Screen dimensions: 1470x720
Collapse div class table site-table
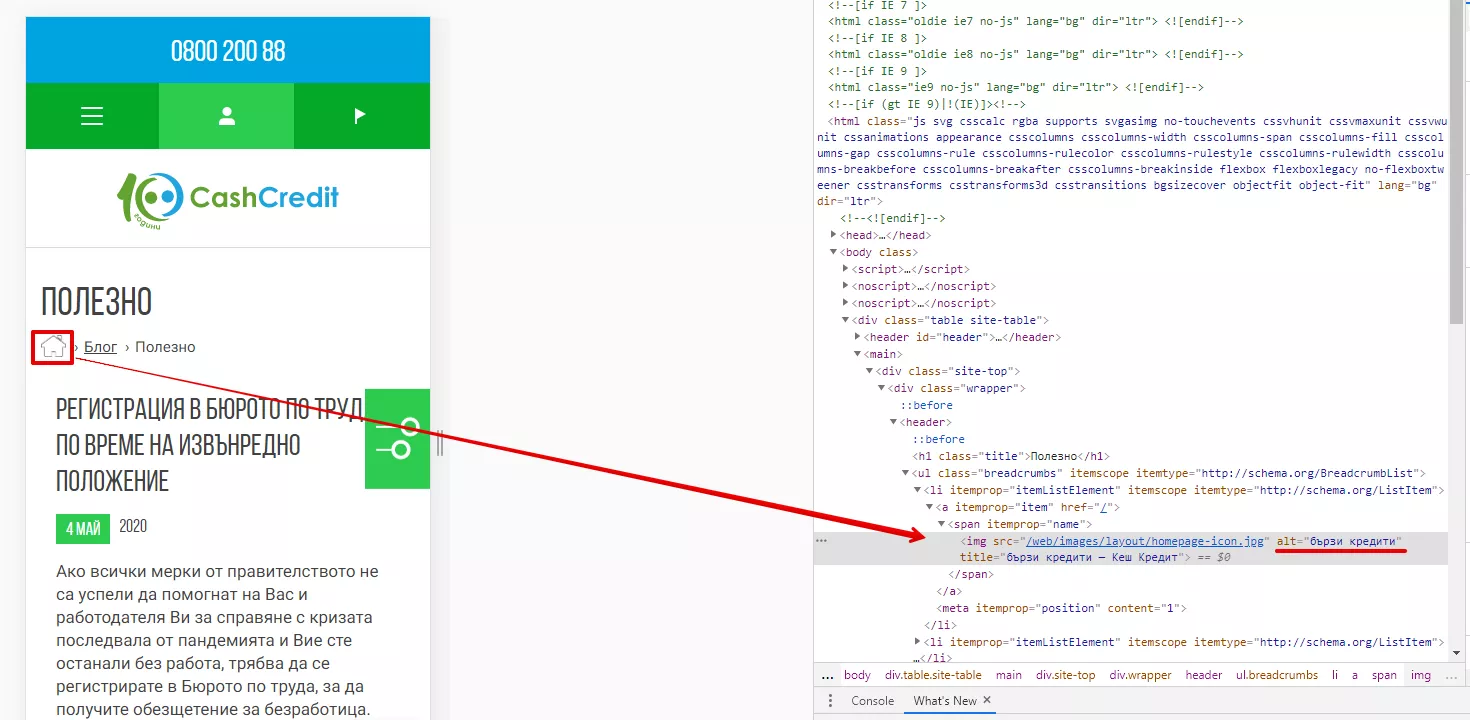coord(846,320)
